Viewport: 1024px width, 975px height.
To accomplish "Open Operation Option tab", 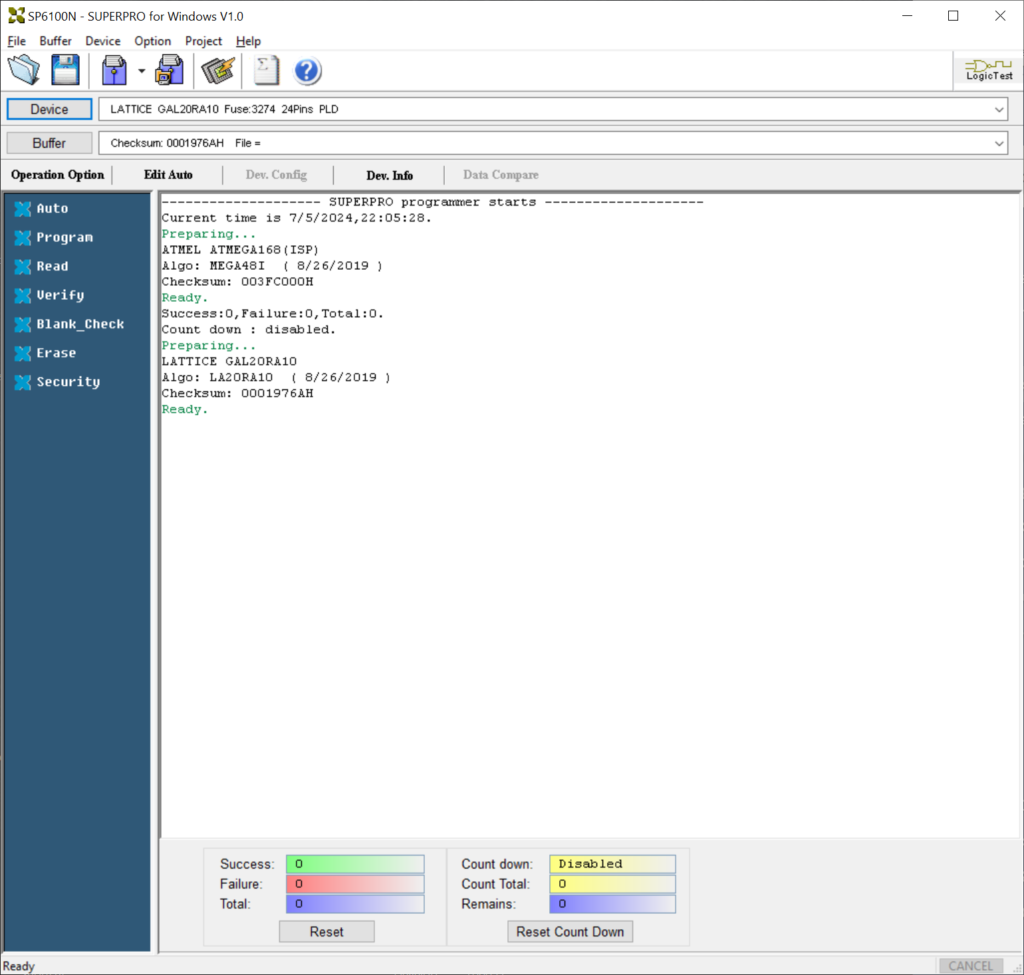I will 57,174.
